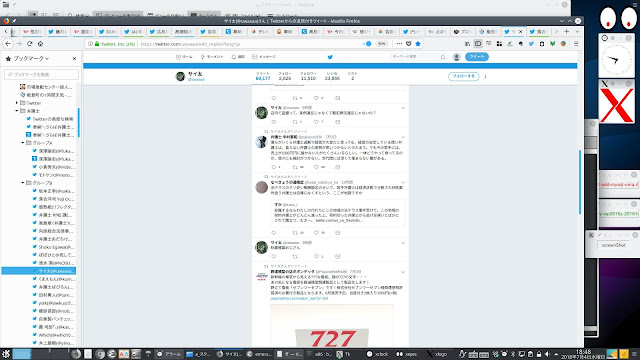Click in the bookmarks search field
Image resolution: width=640 pixels, height=360 pixels.
41,74
